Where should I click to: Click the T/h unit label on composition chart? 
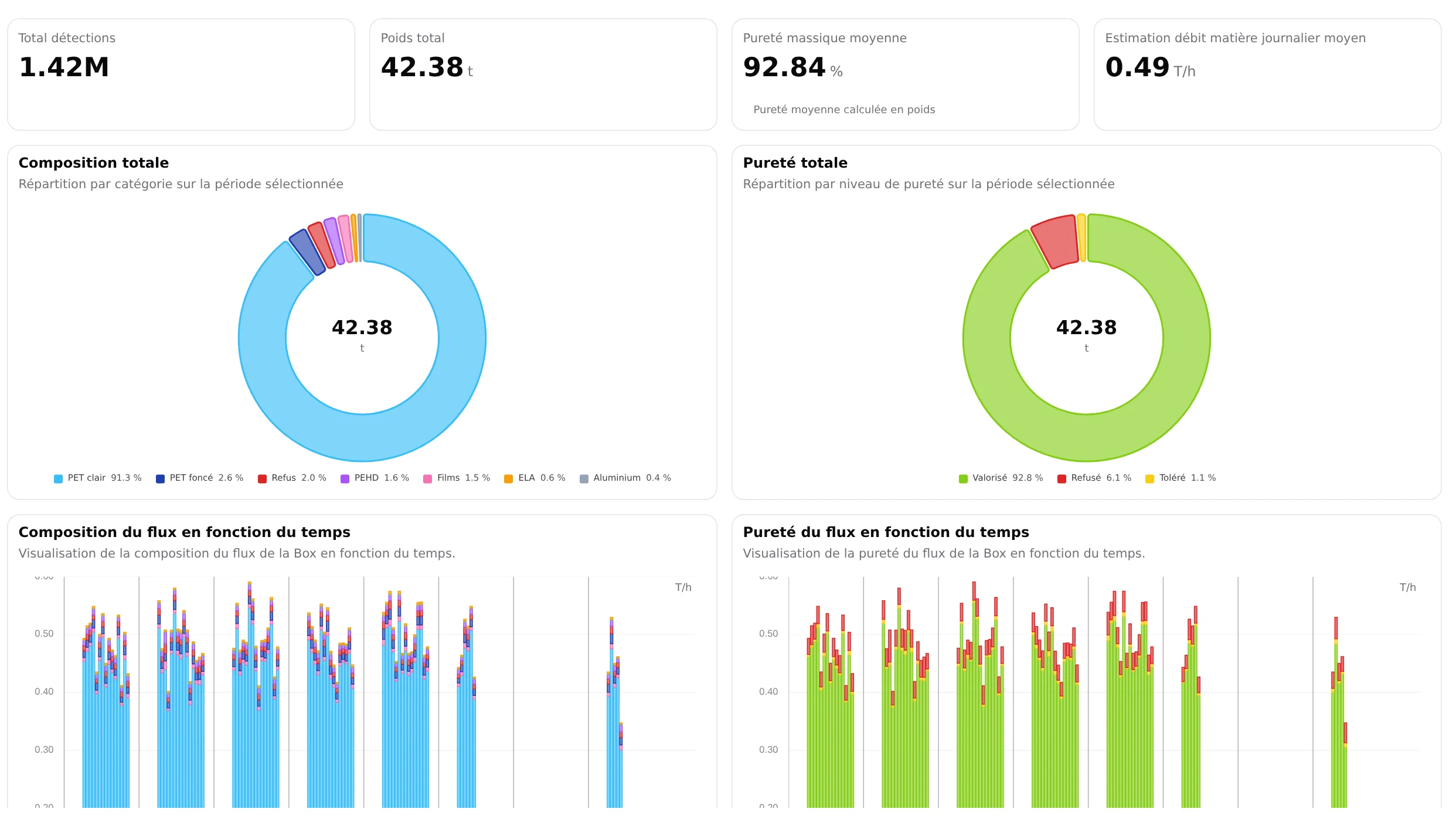683,587
